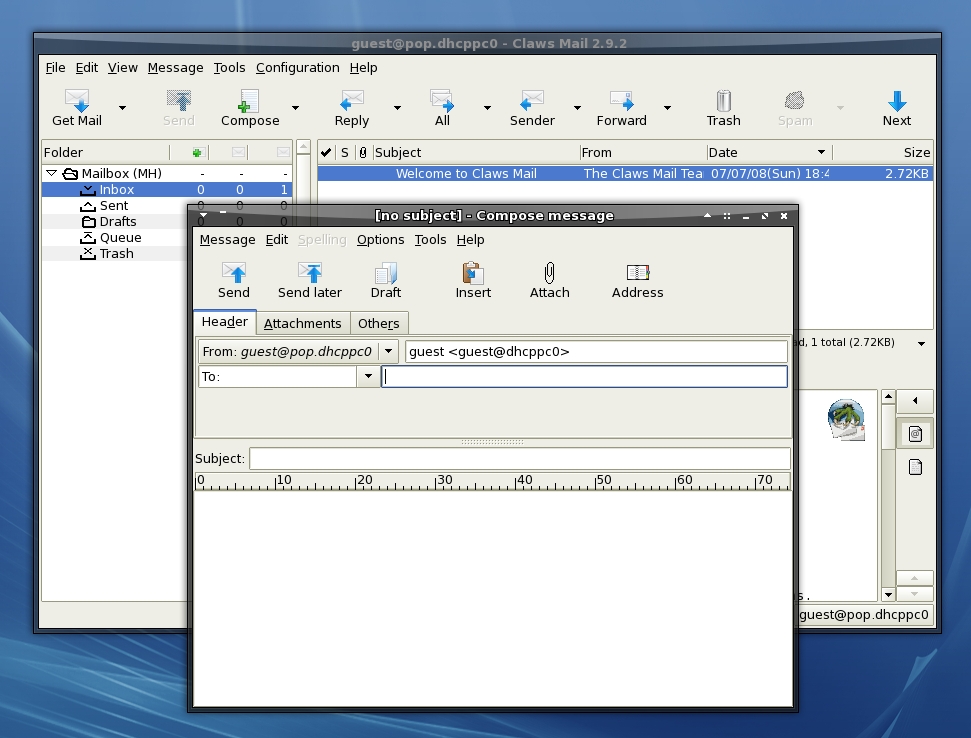Viewport: 971px width, 738px height.
Task: Click the left arrow toggle in message view
Action: coord(915,401)
